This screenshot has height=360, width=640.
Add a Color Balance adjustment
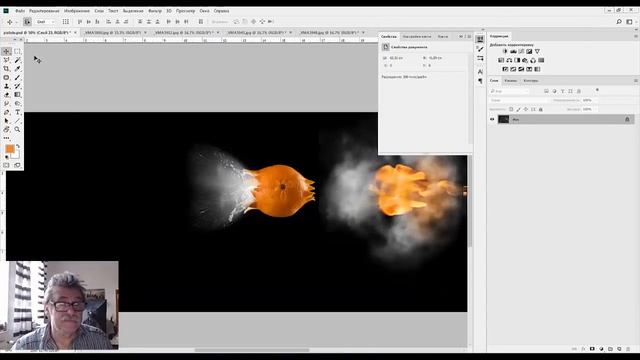click(509, 60)
